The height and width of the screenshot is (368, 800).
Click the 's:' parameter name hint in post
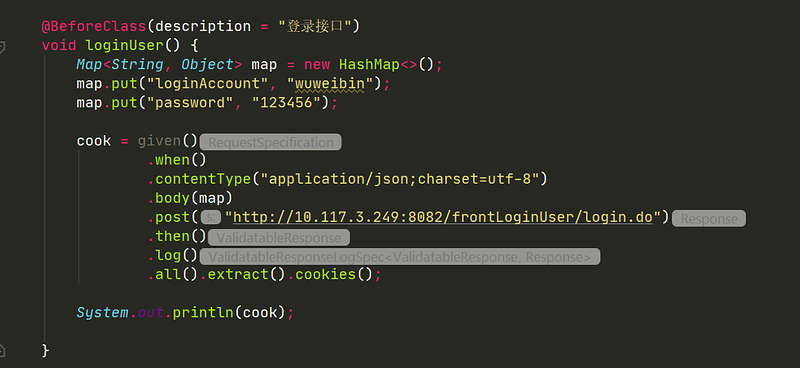(x=211, y=218)
